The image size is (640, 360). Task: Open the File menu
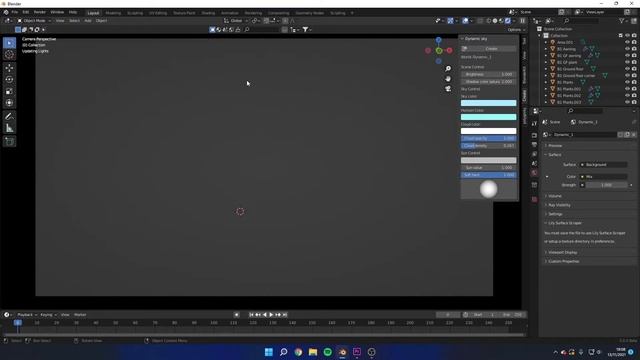tap(15, 12)
